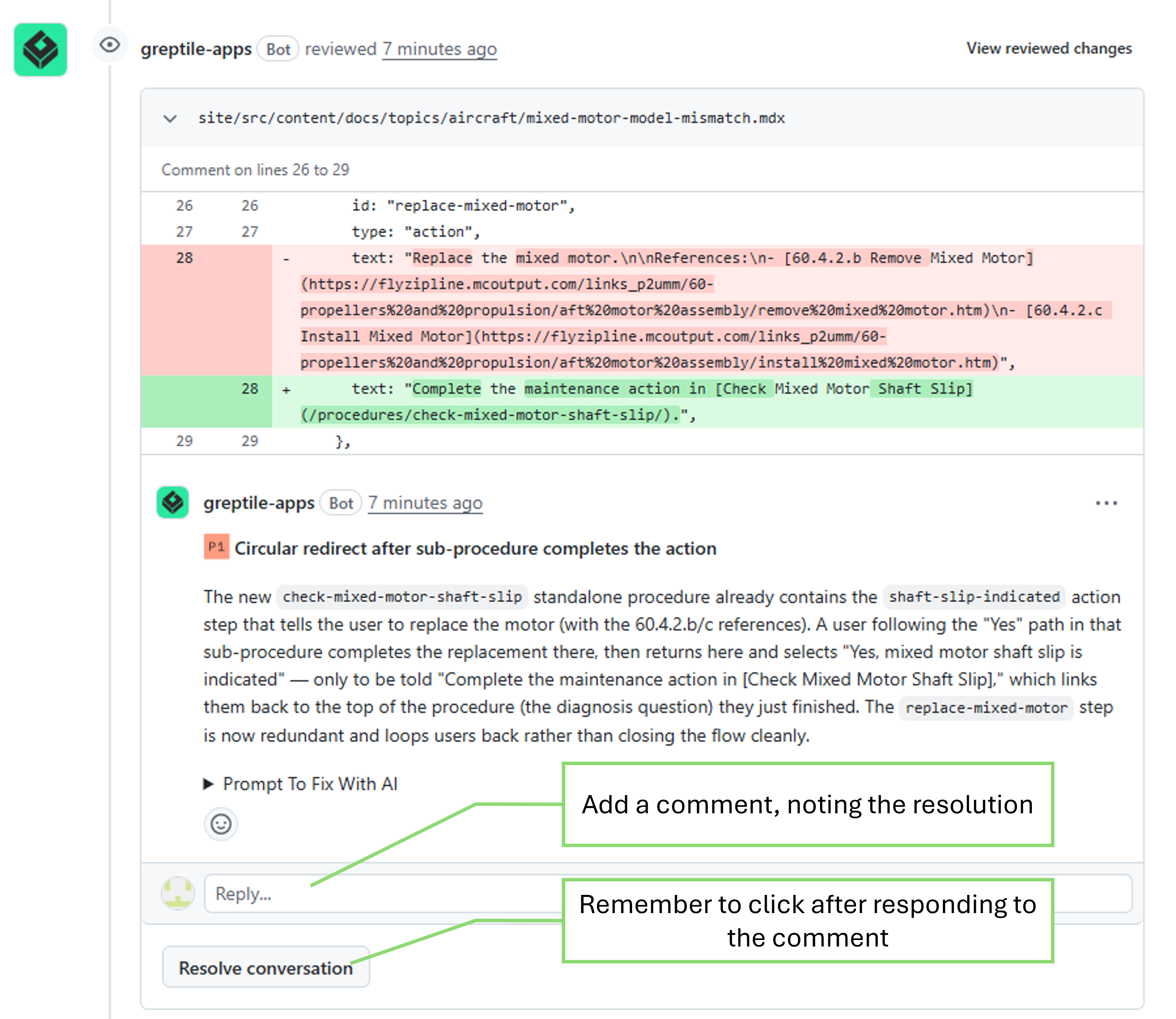Open the mixed-motor-model-mismatch.mdx file path
Viewport: 1176px width, 1019px height.
click(x=491, y=118)
